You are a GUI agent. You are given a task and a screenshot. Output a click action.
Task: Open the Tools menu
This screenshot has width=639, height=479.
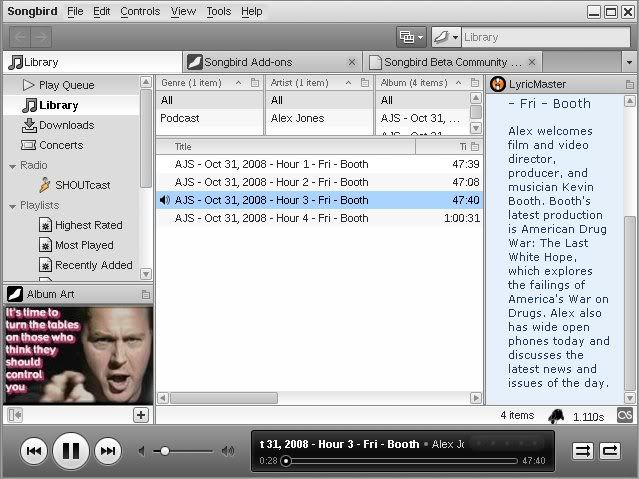click(x=218, y=11)
